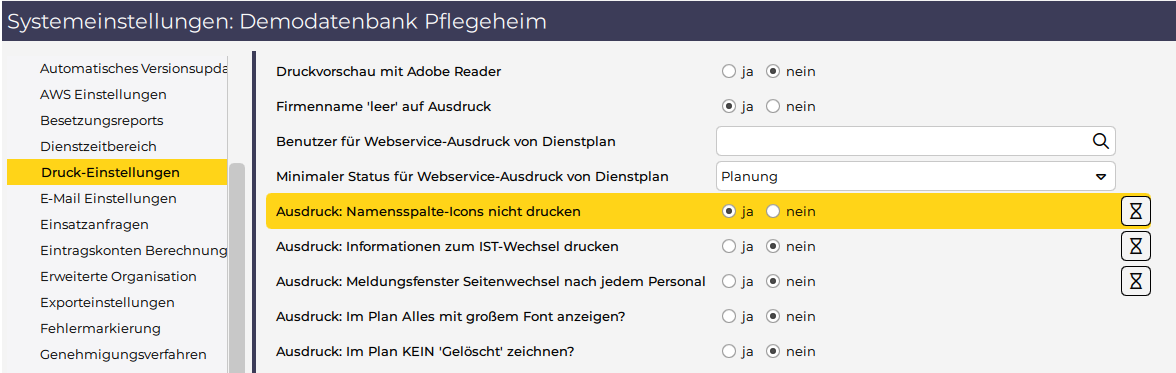
Task: Click hourglass icon beside Meldungsfenster Seitenwechsel row
Action: click(x=1136, y=281)
